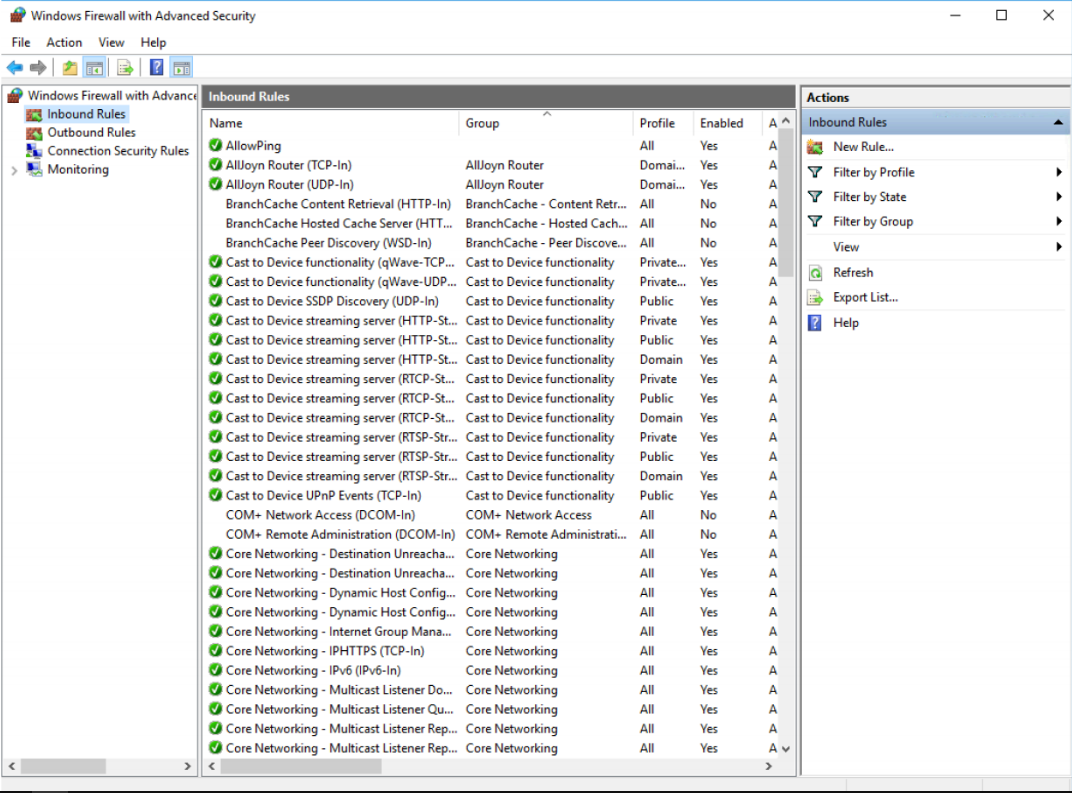Screen dimensions: 1072x793
Task: Click the green icon for Cast to Device SSDP Discovery
Action: click(215, 301)
